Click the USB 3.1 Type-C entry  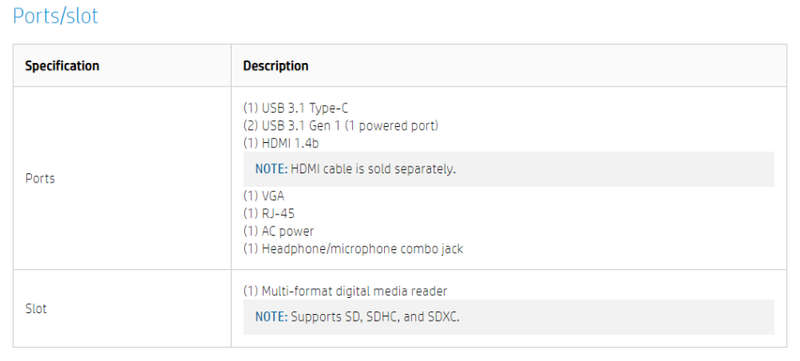296,108
